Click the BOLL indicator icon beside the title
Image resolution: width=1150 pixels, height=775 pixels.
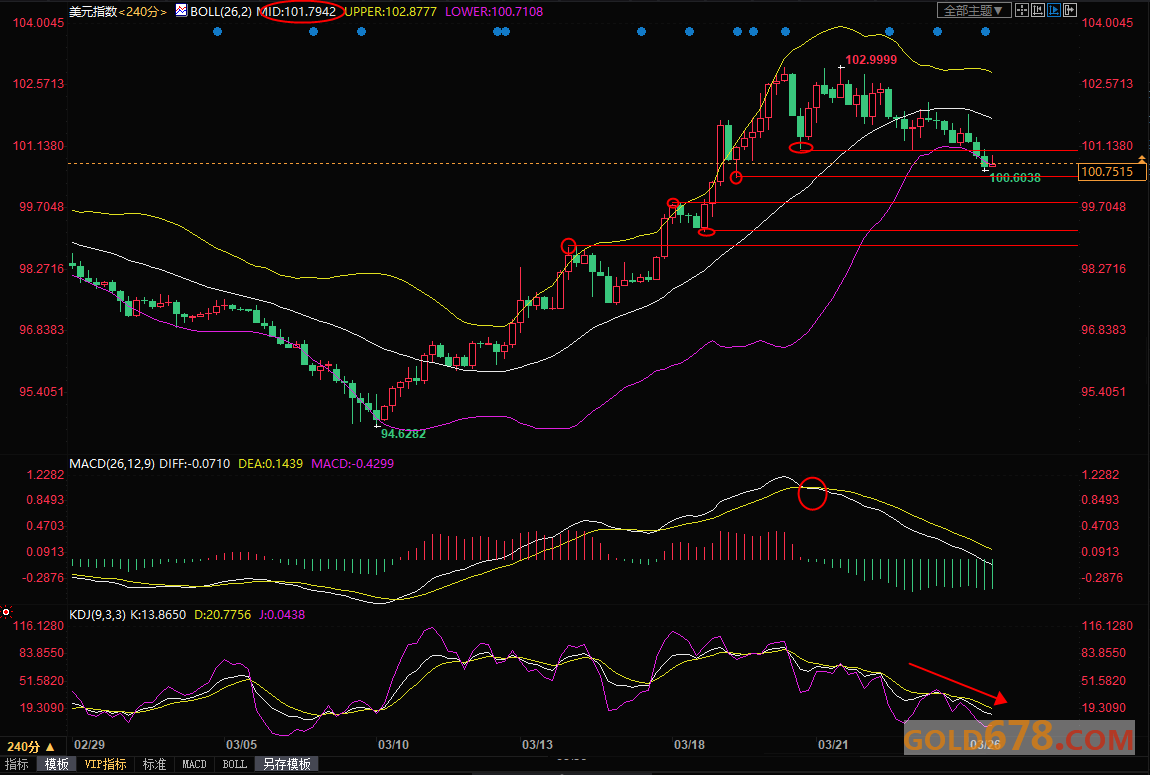(x=181, y=10)
